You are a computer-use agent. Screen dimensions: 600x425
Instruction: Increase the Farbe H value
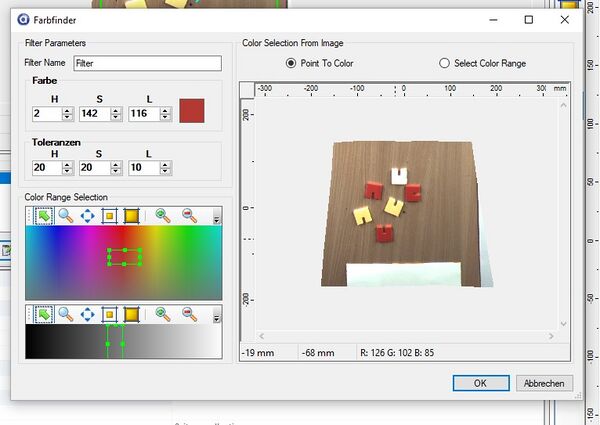click(68, 111)
